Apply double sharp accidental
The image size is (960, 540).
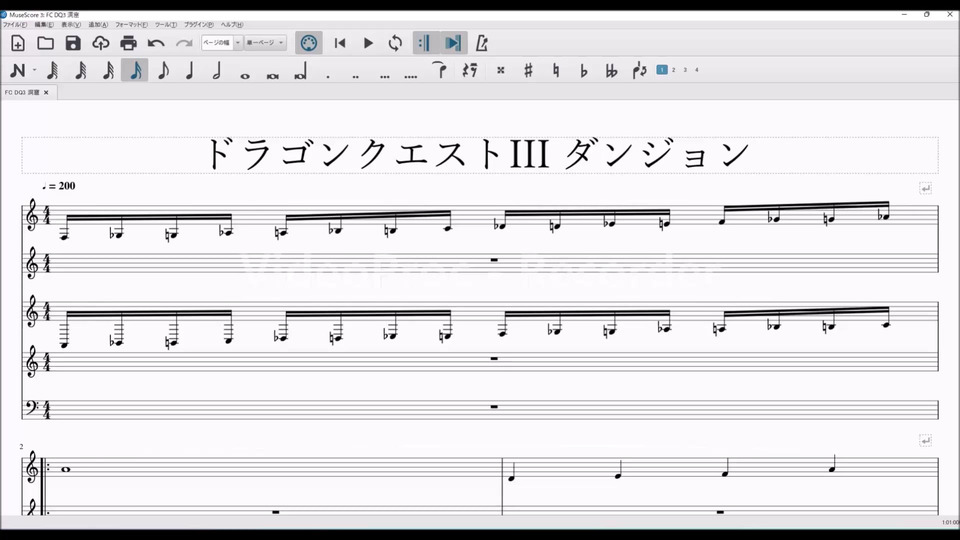(x=500, y=70)
